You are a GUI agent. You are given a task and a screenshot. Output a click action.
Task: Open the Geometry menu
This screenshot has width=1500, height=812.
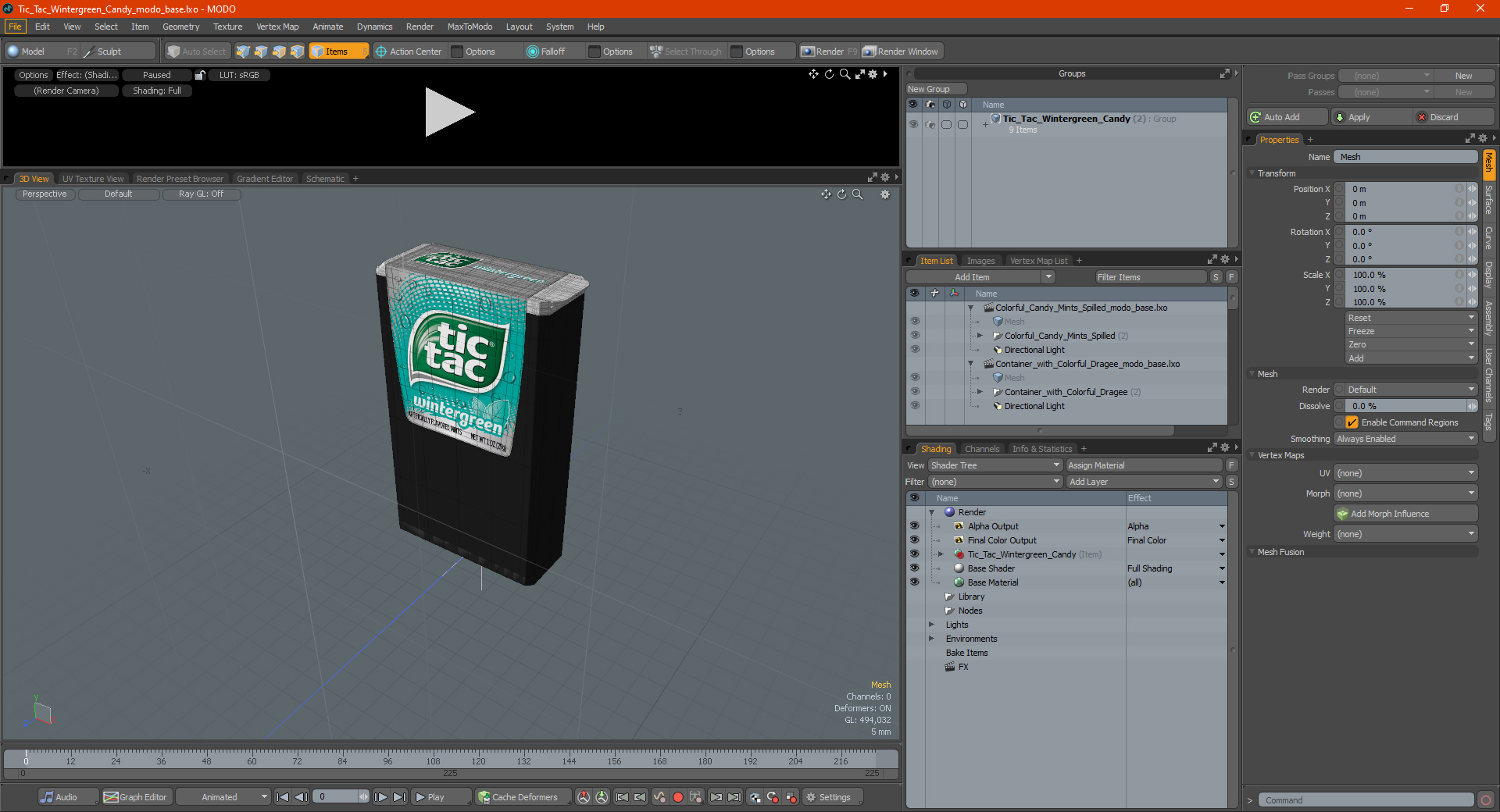[180, 27]
